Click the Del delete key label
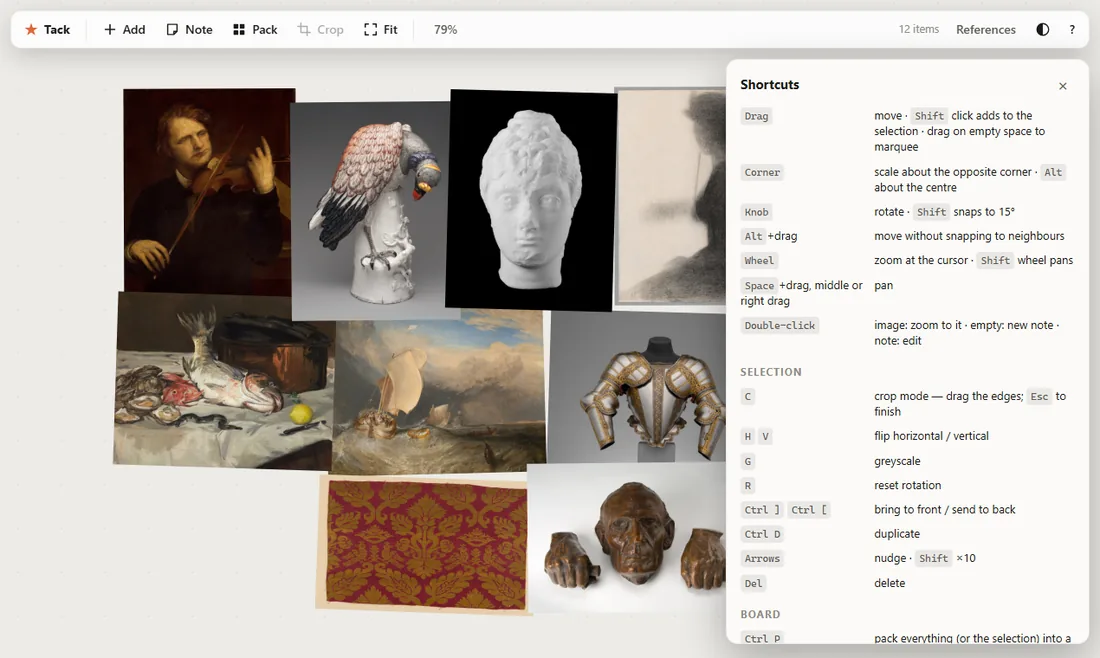Image resolution: width=1100 pixels, height=658 pixels. 753,584
